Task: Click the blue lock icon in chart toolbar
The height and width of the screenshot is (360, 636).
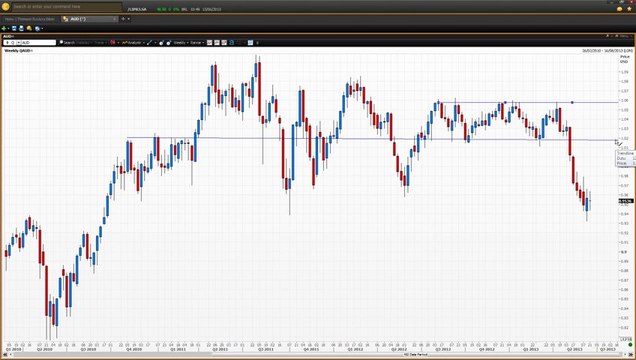Action: (232, 43)
